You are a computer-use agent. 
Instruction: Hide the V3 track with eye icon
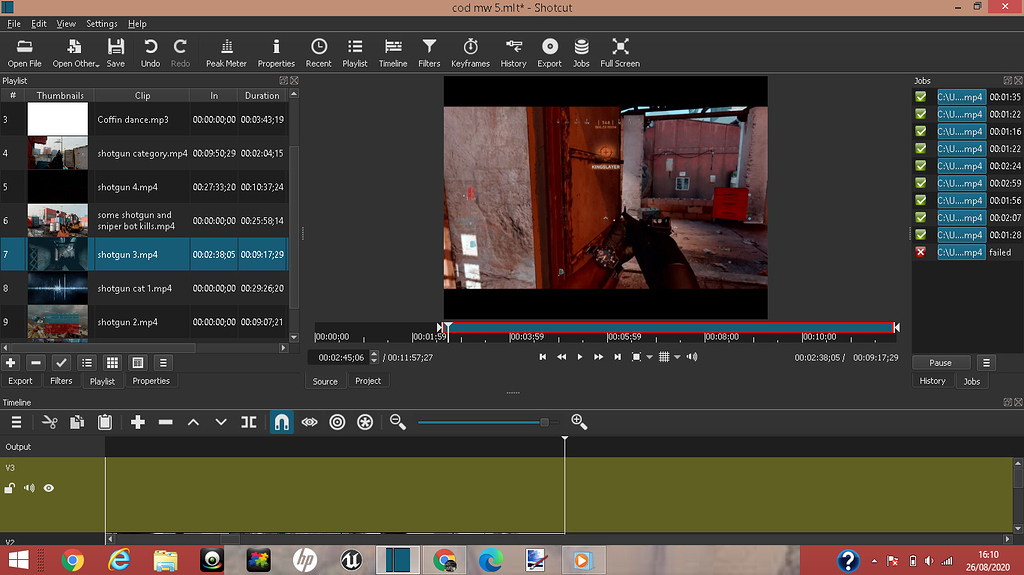coord(49,488)
